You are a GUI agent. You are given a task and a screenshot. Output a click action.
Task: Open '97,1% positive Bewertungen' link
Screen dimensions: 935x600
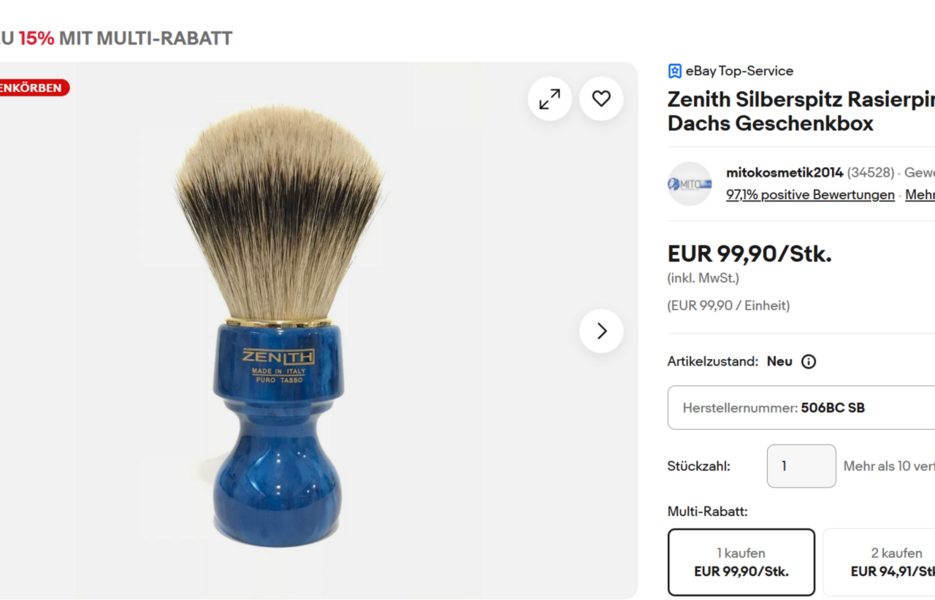point(810,194)
